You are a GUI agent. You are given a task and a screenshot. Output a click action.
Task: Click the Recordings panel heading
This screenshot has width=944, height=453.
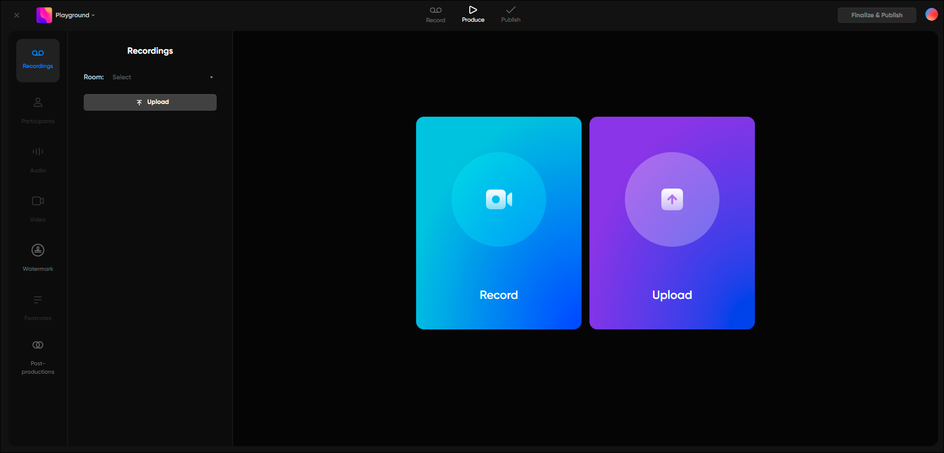(x=150, y=51)
